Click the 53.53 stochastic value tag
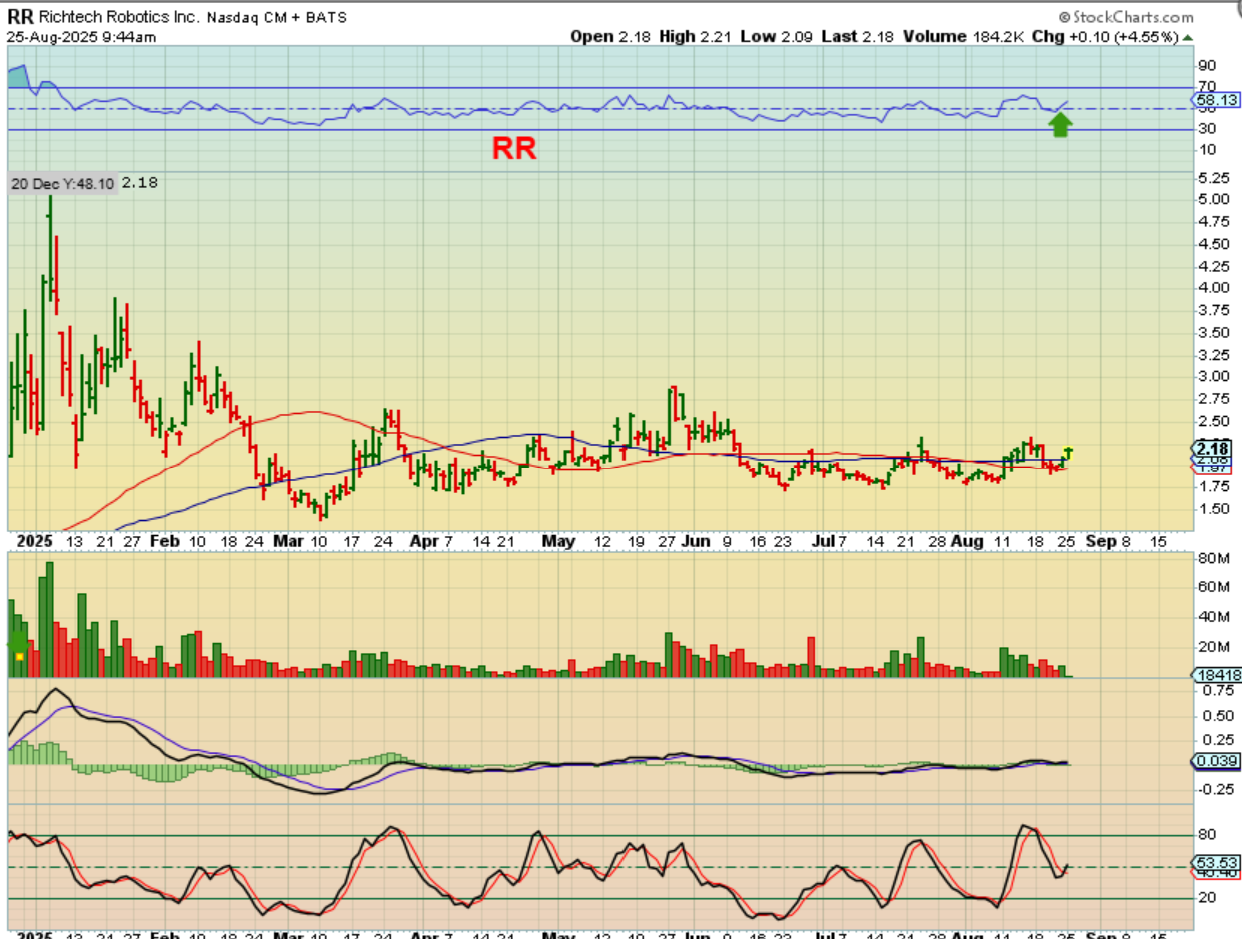Image resolution: width=1242 pixels, height=939 pixels. tap(1217, 862)
